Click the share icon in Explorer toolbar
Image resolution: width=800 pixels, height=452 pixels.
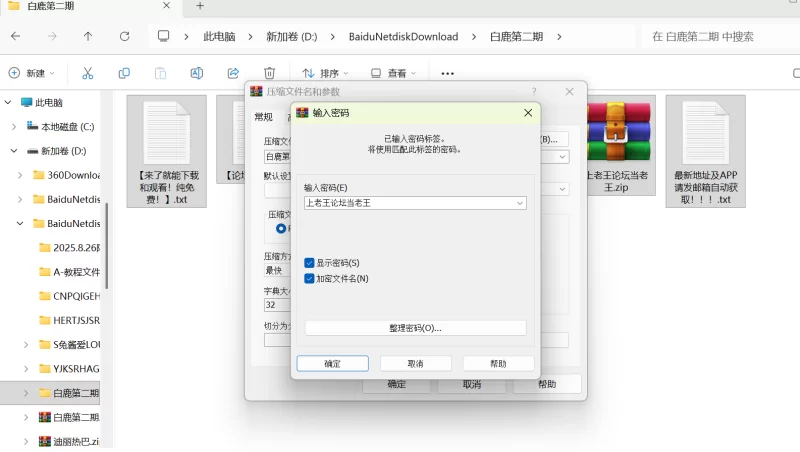pos(233,73)
